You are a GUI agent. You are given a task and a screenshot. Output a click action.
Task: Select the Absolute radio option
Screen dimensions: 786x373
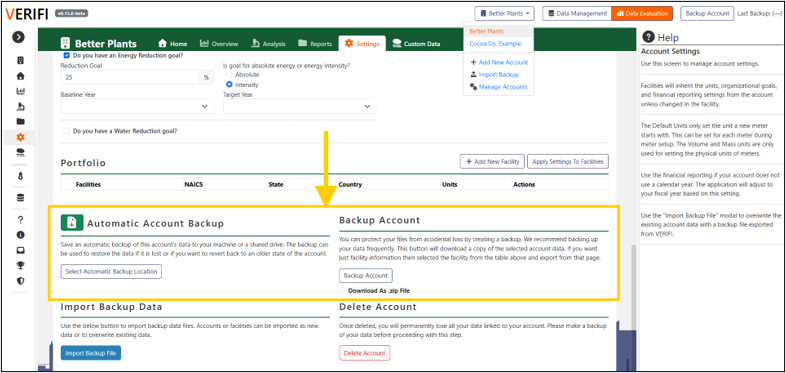click(x=230, y=74)
